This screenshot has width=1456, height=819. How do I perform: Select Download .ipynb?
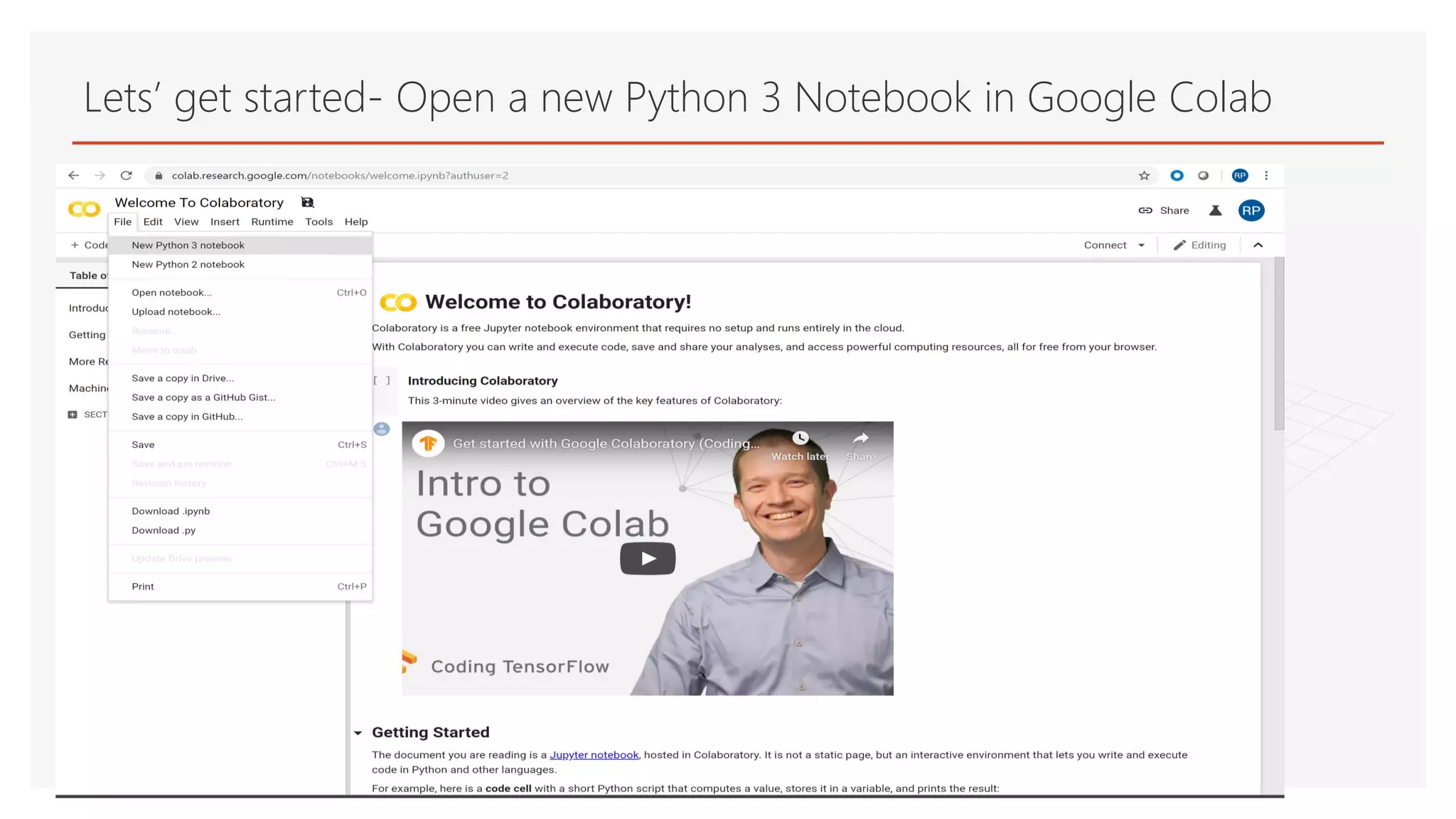pyautogui.click(x=240, y=511)
